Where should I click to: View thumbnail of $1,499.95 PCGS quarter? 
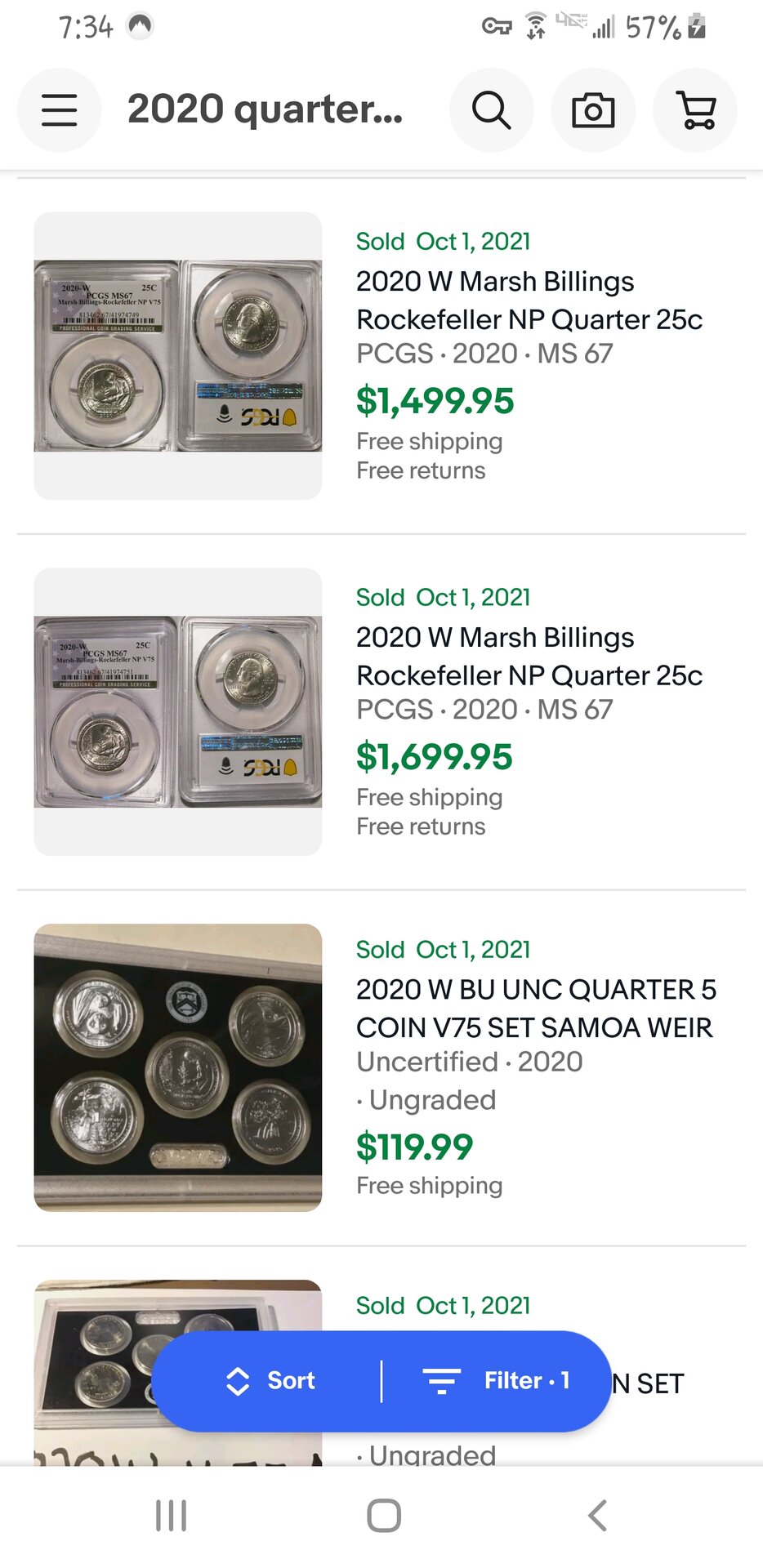178,356
